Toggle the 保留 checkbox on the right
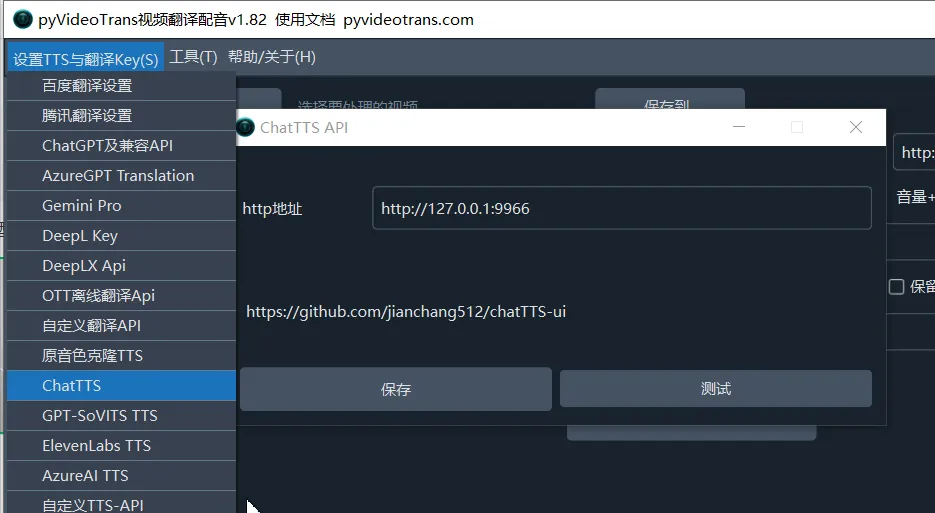This screenshot has height=513, width=935. [897, 287]
